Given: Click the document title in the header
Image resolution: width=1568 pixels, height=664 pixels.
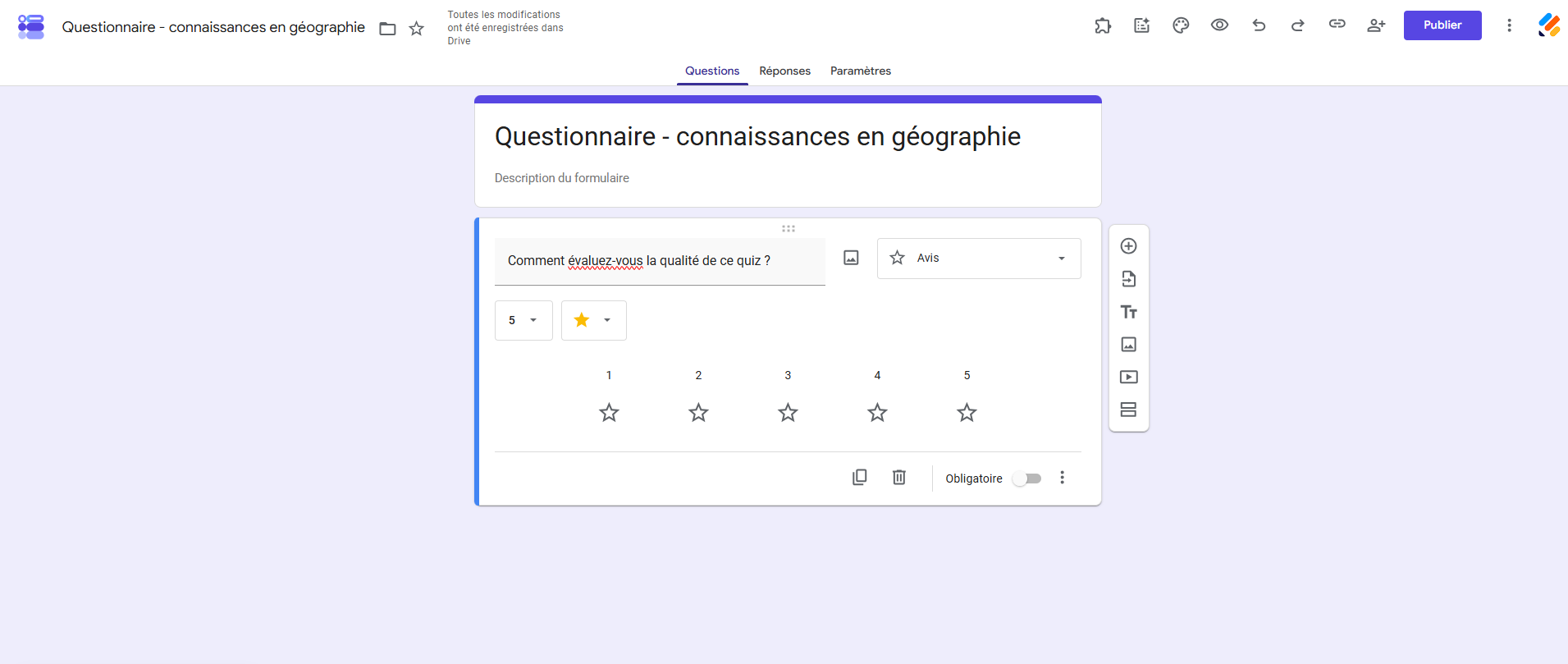Looking at the screenshot, I should 213,27.
